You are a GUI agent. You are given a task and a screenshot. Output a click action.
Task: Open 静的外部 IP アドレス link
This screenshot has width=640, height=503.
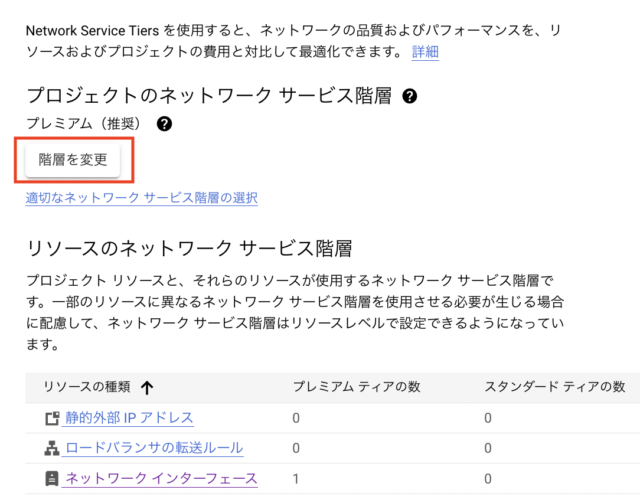128,418
